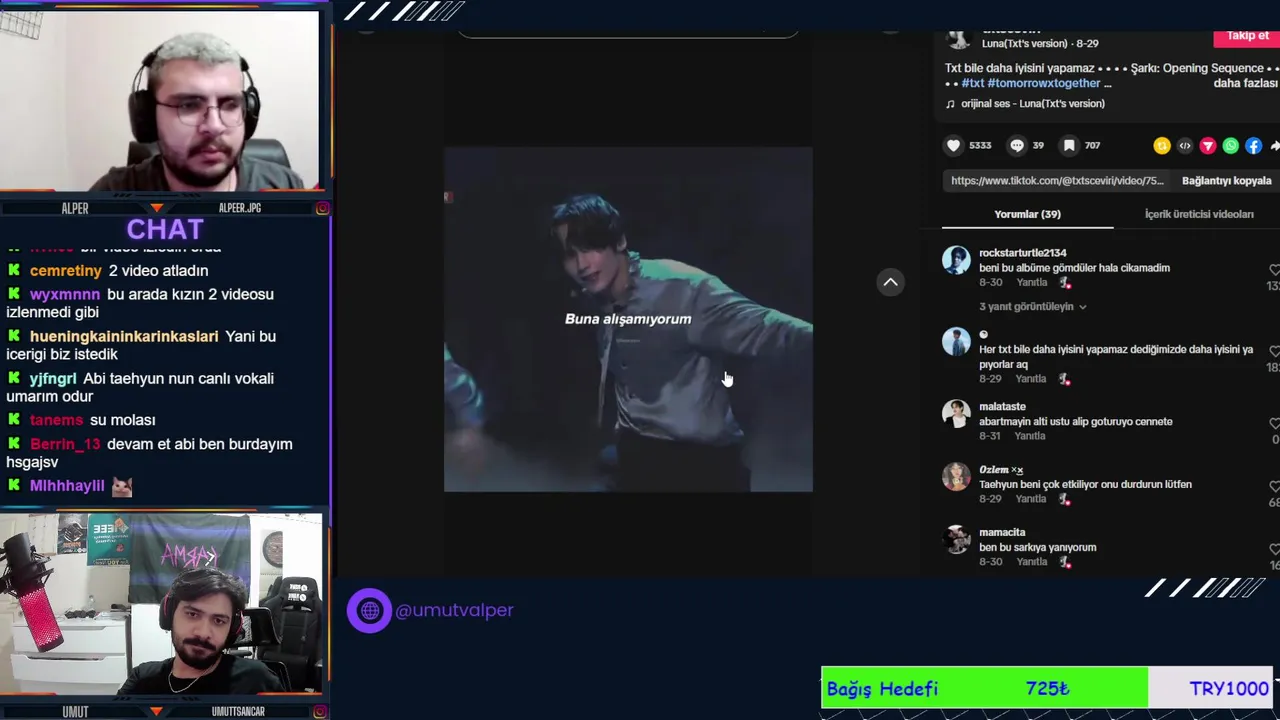The height and width of the screenshot is (720, 1280).
Task: Open the embed code icon
Action: tap(1185, 146)
